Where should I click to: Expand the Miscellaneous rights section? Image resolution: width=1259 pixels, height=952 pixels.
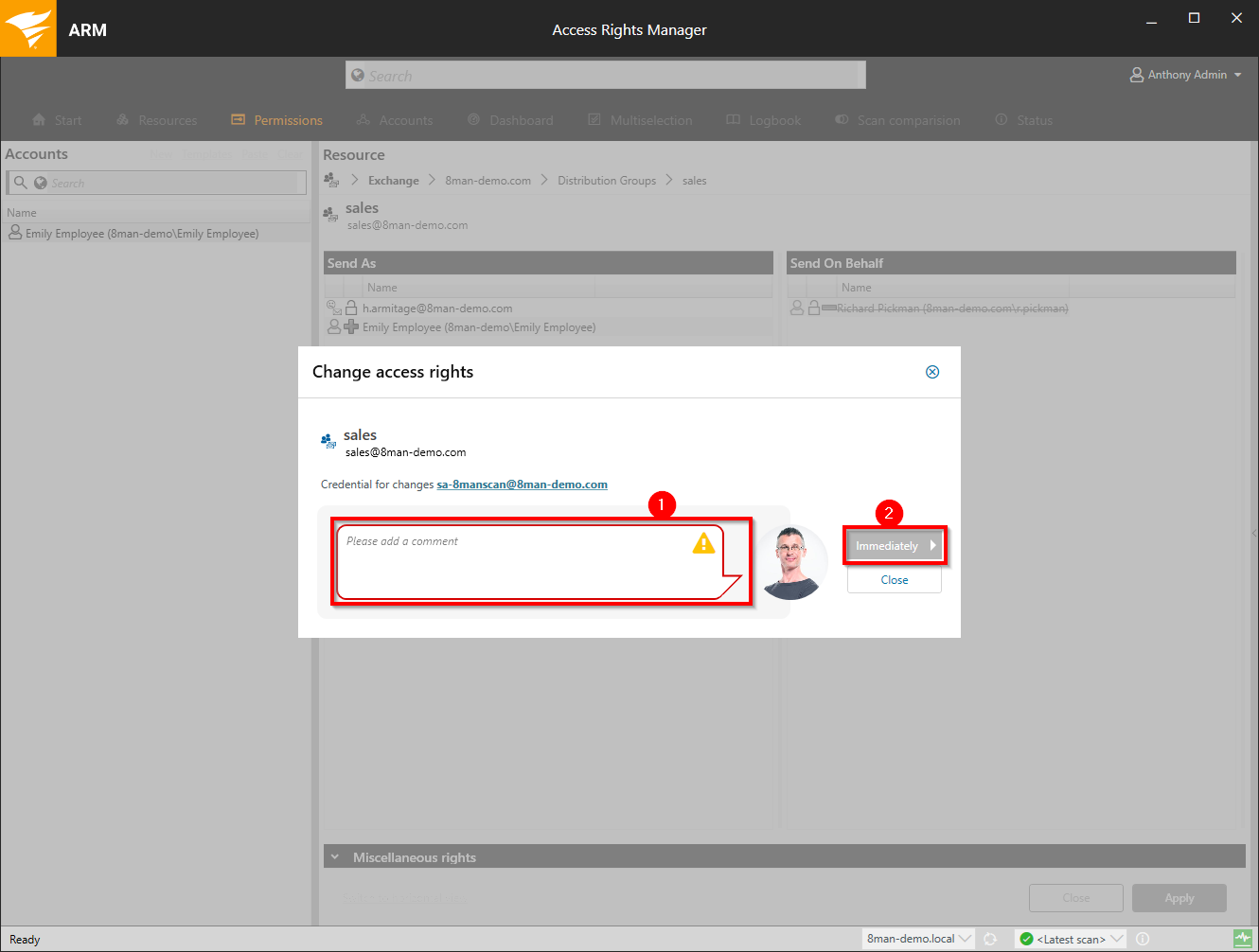point(336,856)
